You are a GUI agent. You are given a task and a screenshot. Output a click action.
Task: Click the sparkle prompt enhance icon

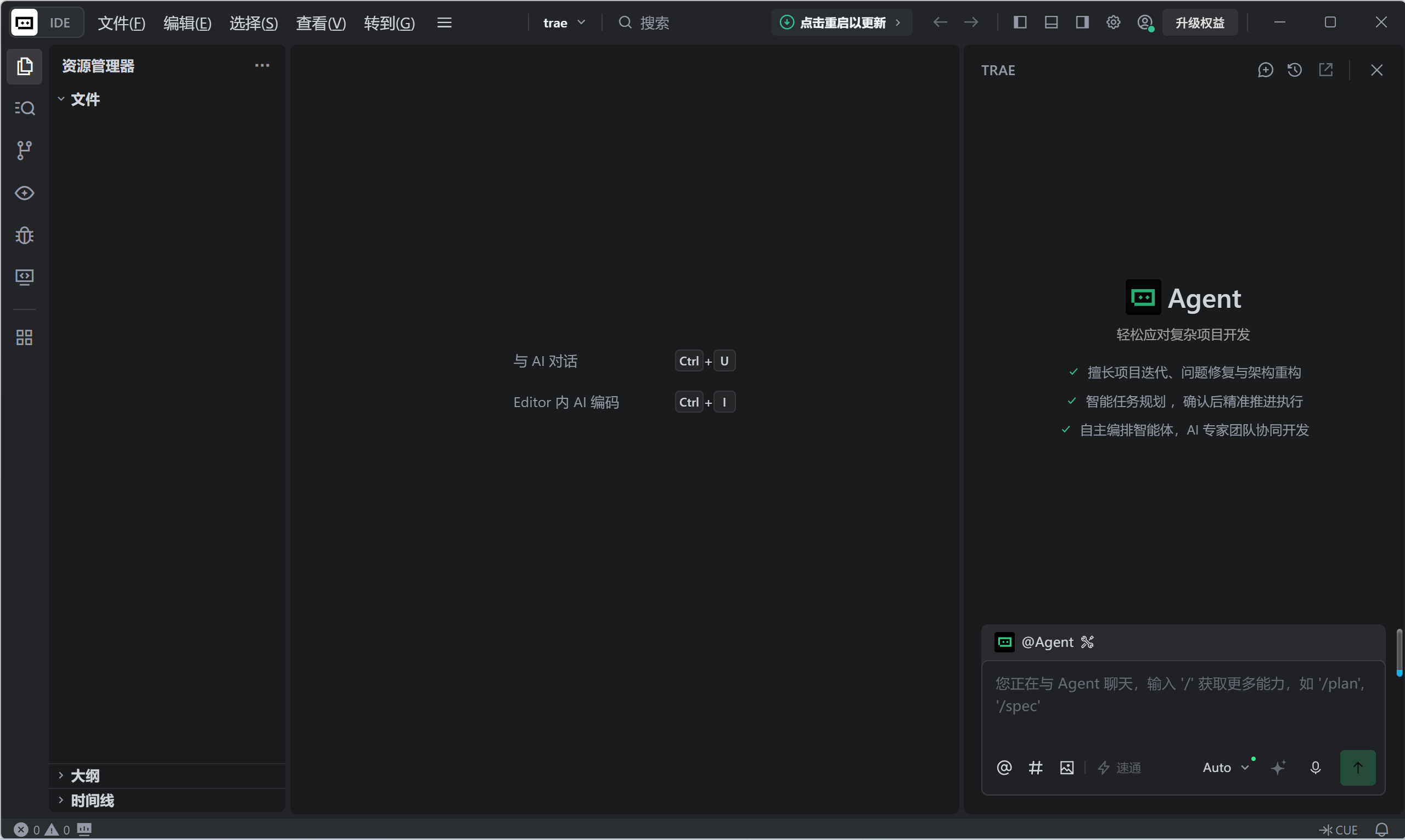click(x=1278, y=768)
